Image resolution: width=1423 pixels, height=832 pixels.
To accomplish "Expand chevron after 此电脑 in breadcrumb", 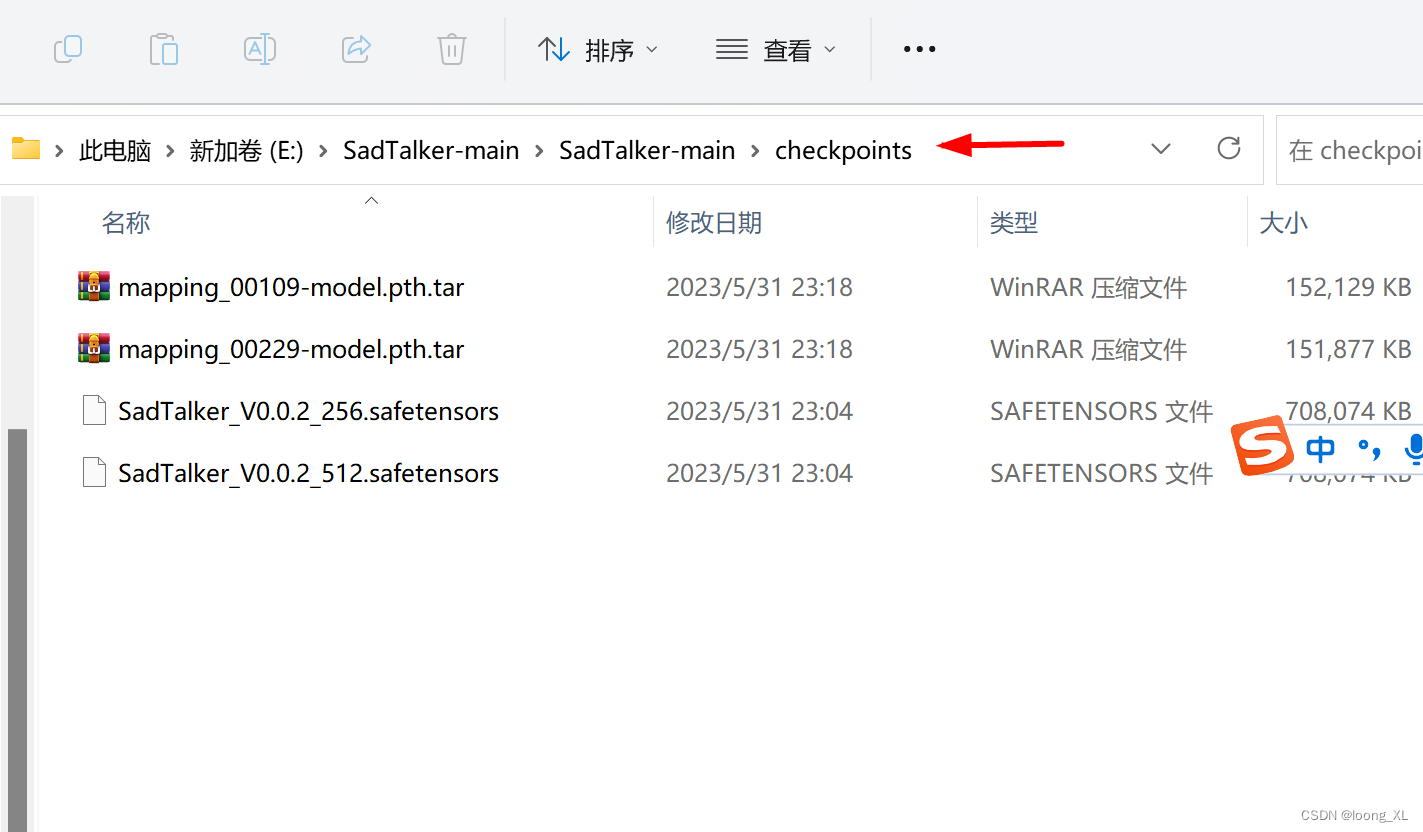I will pyautogui.click(x=170, y=151).
